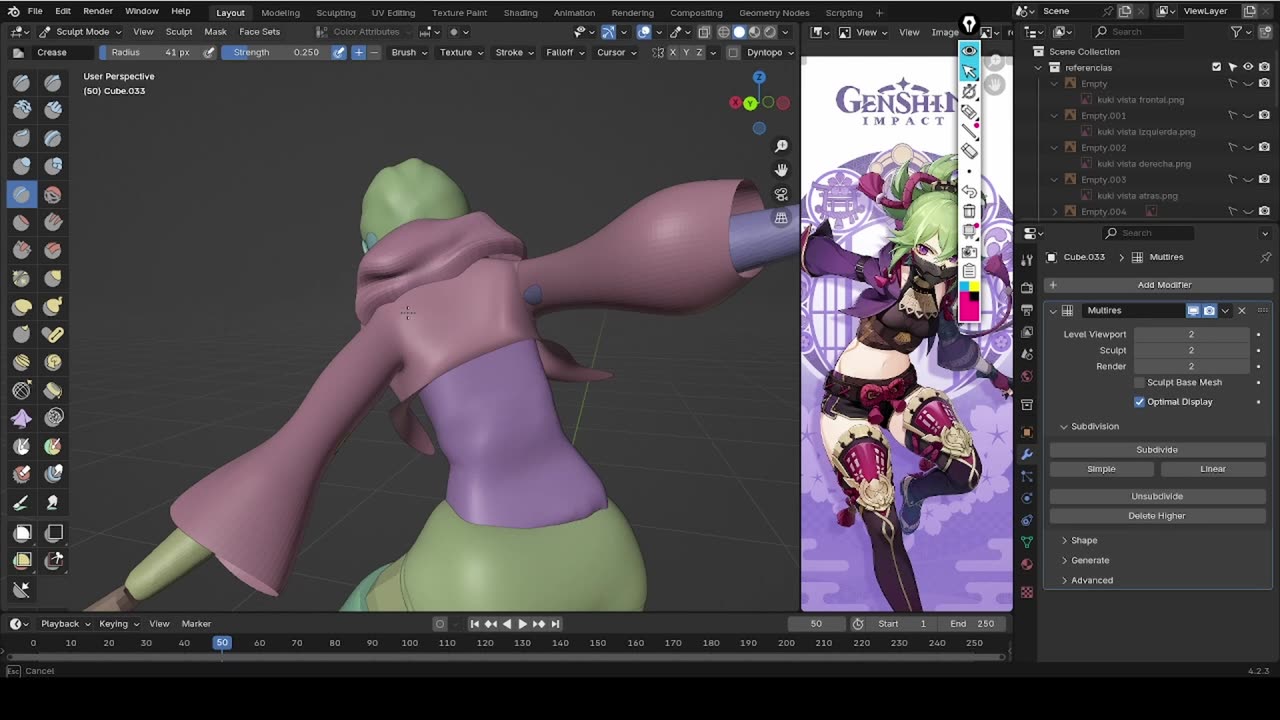
Task: Adjust the brush Strength slider
Action: (x=276, y=52)
